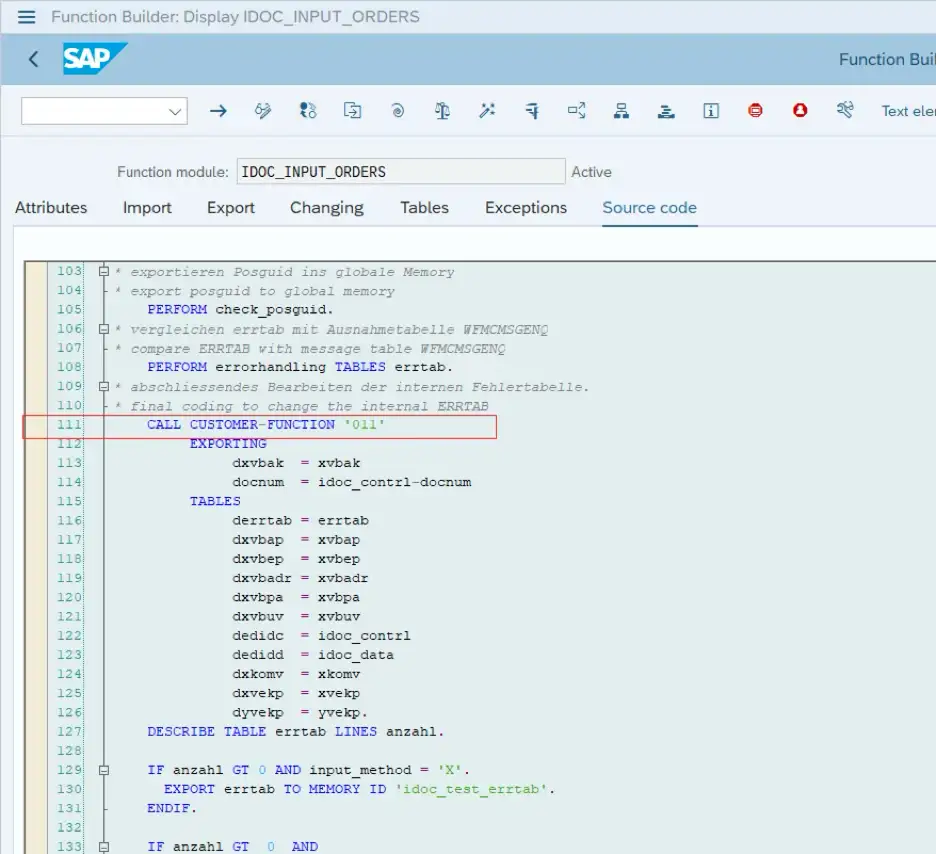Click the Enhance spiral icon
This screenshot has height=854, width=936.
tap(398, 111)
